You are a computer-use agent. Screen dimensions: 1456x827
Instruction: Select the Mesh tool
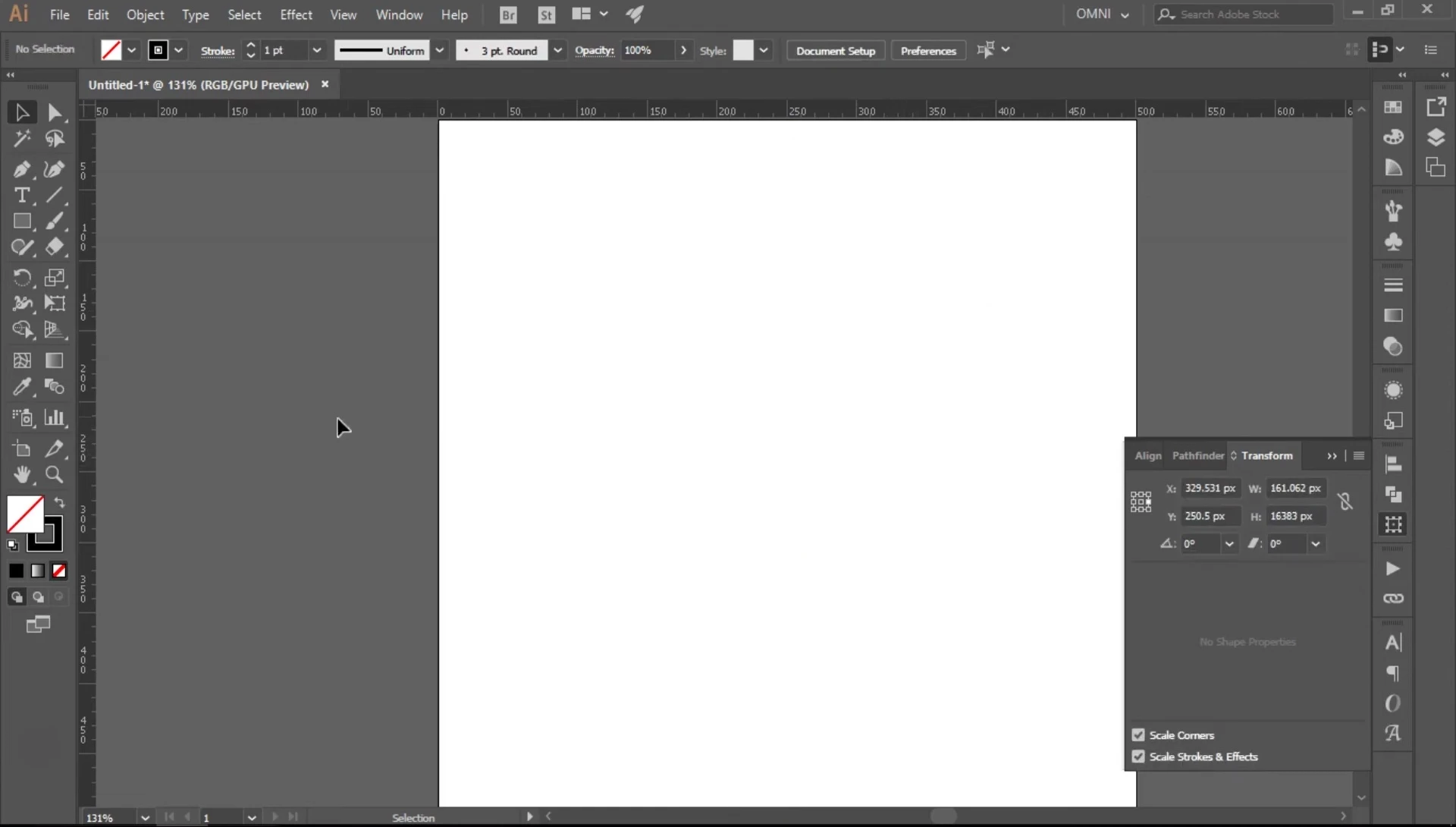click(x=22, y=360)
